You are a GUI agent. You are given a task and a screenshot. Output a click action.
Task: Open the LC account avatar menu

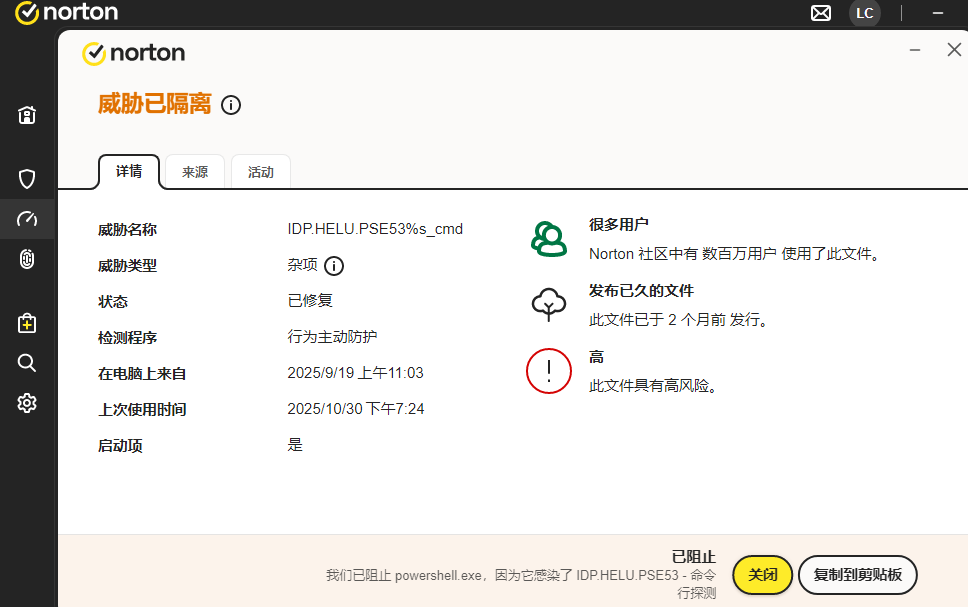pos(865,13)
